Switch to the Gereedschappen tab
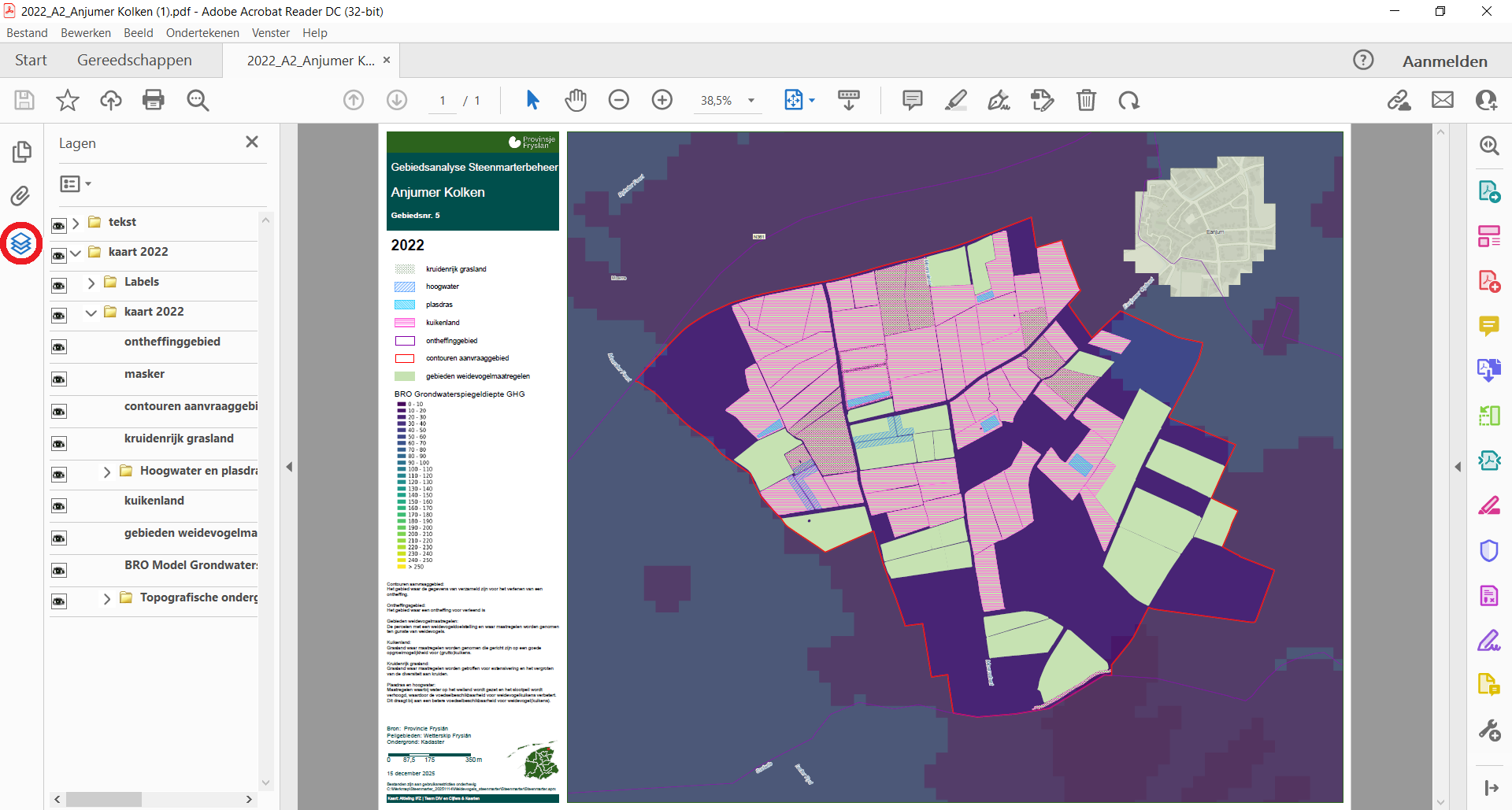The width and height of the screenshot is (1512, 810). pos(134,61)
